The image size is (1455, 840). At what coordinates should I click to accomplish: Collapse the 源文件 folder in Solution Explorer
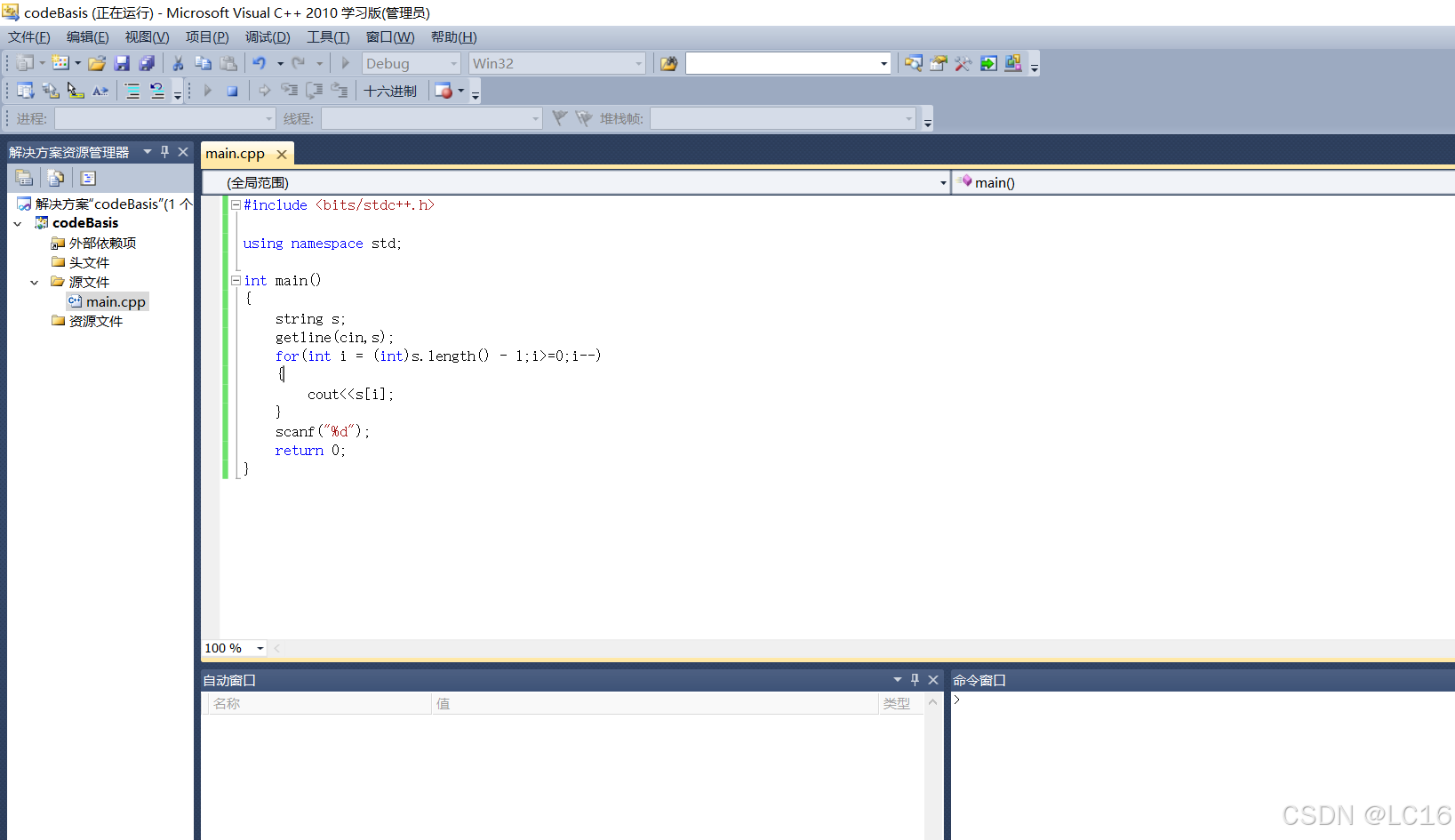point(34,281)
